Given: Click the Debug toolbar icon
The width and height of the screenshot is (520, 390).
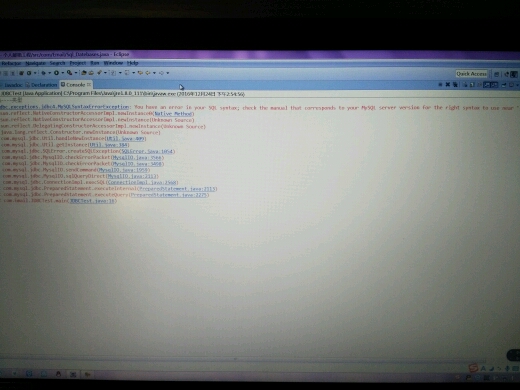Looking at the screenshot, I should [x=43, y=73].
